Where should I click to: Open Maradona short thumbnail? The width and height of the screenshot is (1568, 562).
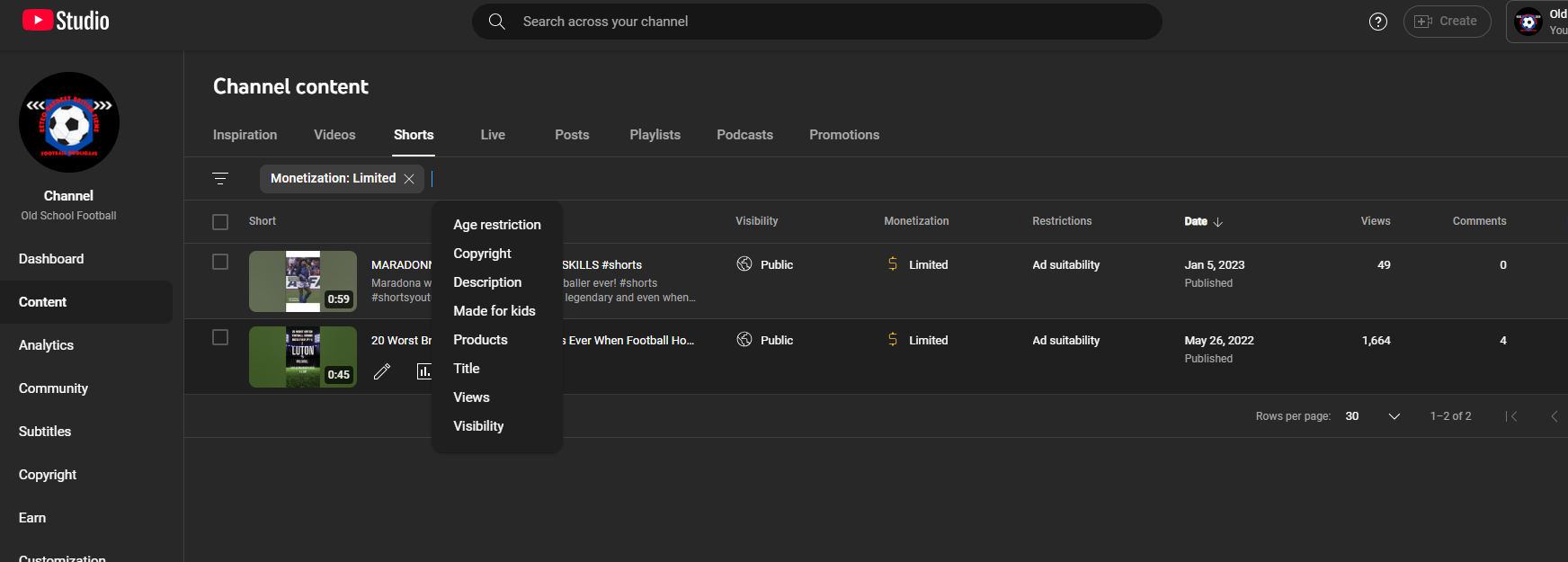(303, 281)
